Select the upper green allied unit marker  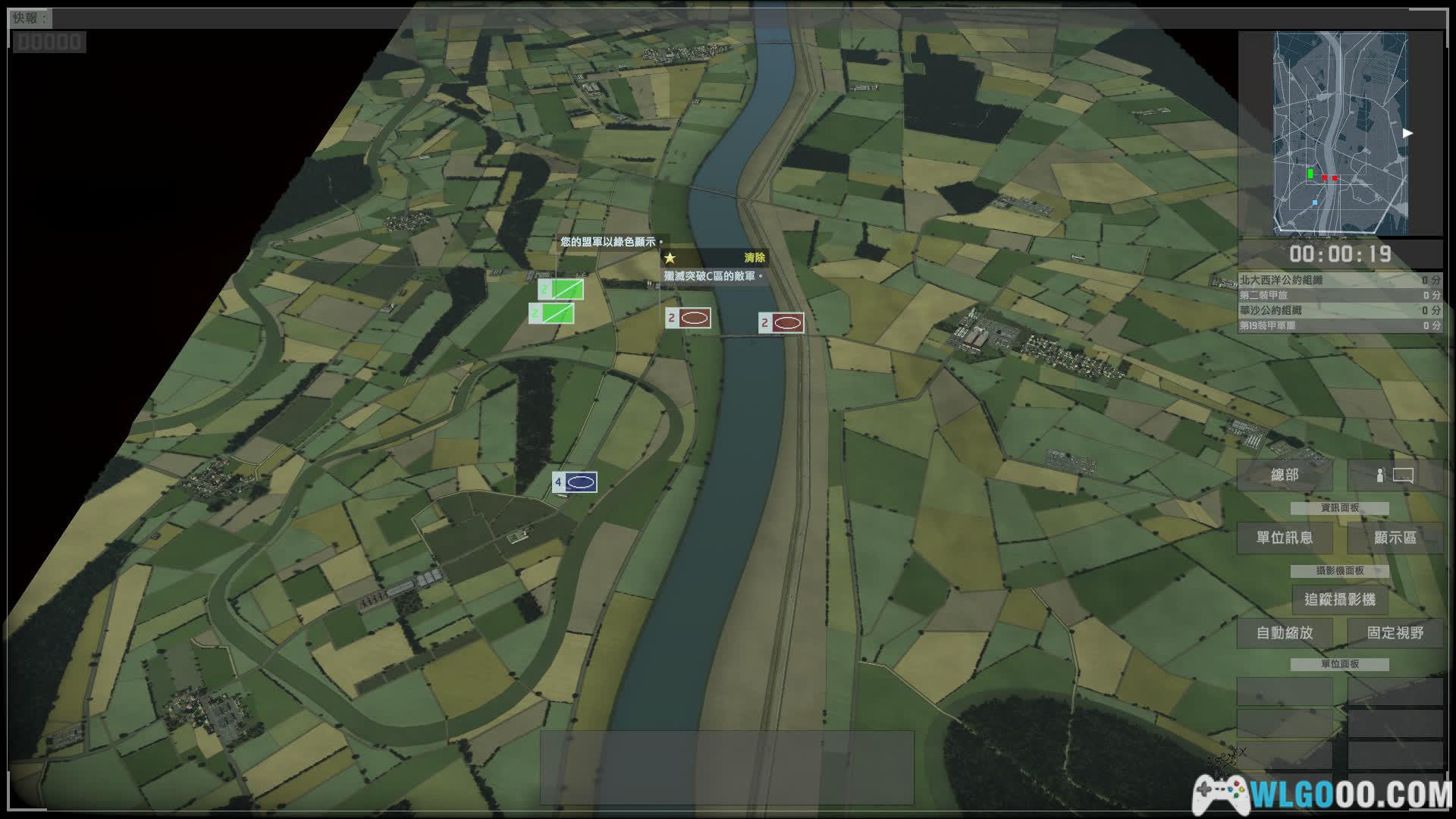coord(560,289)
